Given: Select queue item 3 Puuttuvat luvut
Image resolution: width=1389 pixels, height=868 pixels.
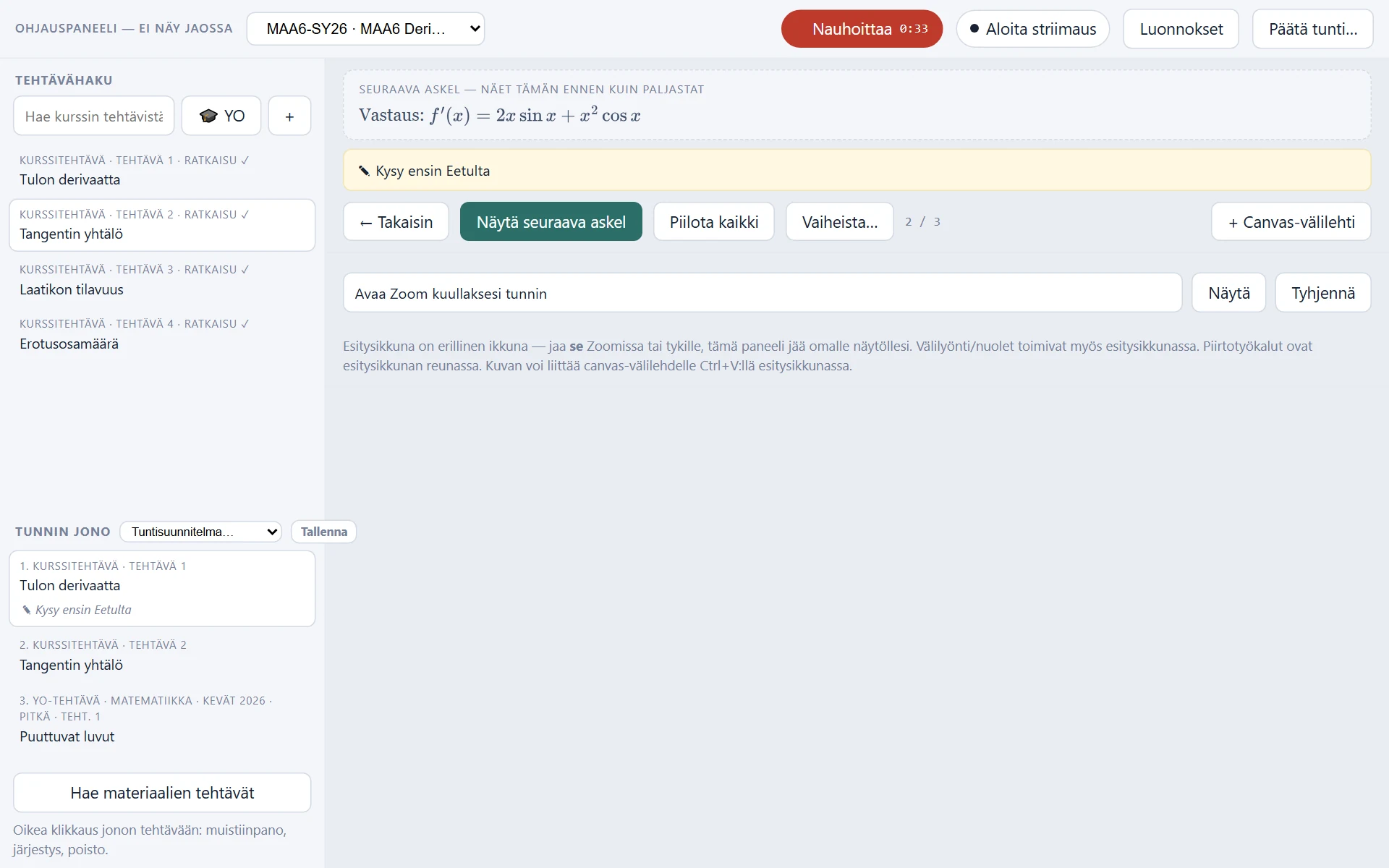Looking at the screenshot, I should (x=162, y=719).
